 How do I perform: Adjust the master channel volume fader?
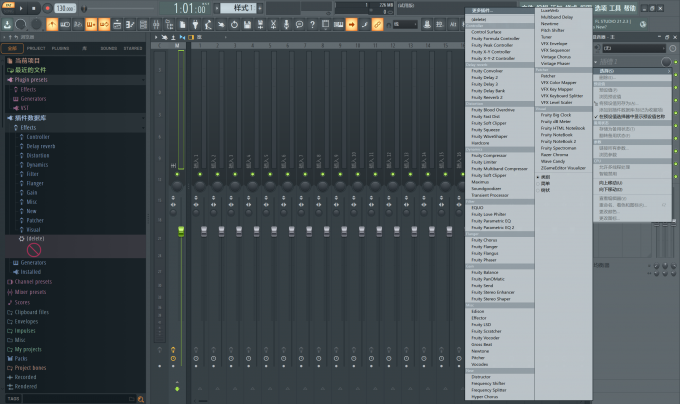(x=181, y=231)
